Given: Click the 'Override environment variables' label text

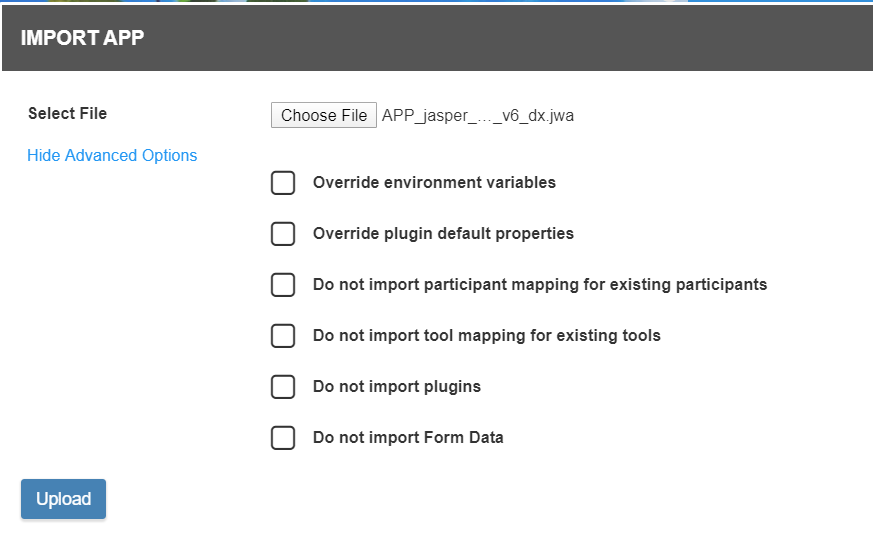Looking at the screenshot, I should (x=434, y=183).
